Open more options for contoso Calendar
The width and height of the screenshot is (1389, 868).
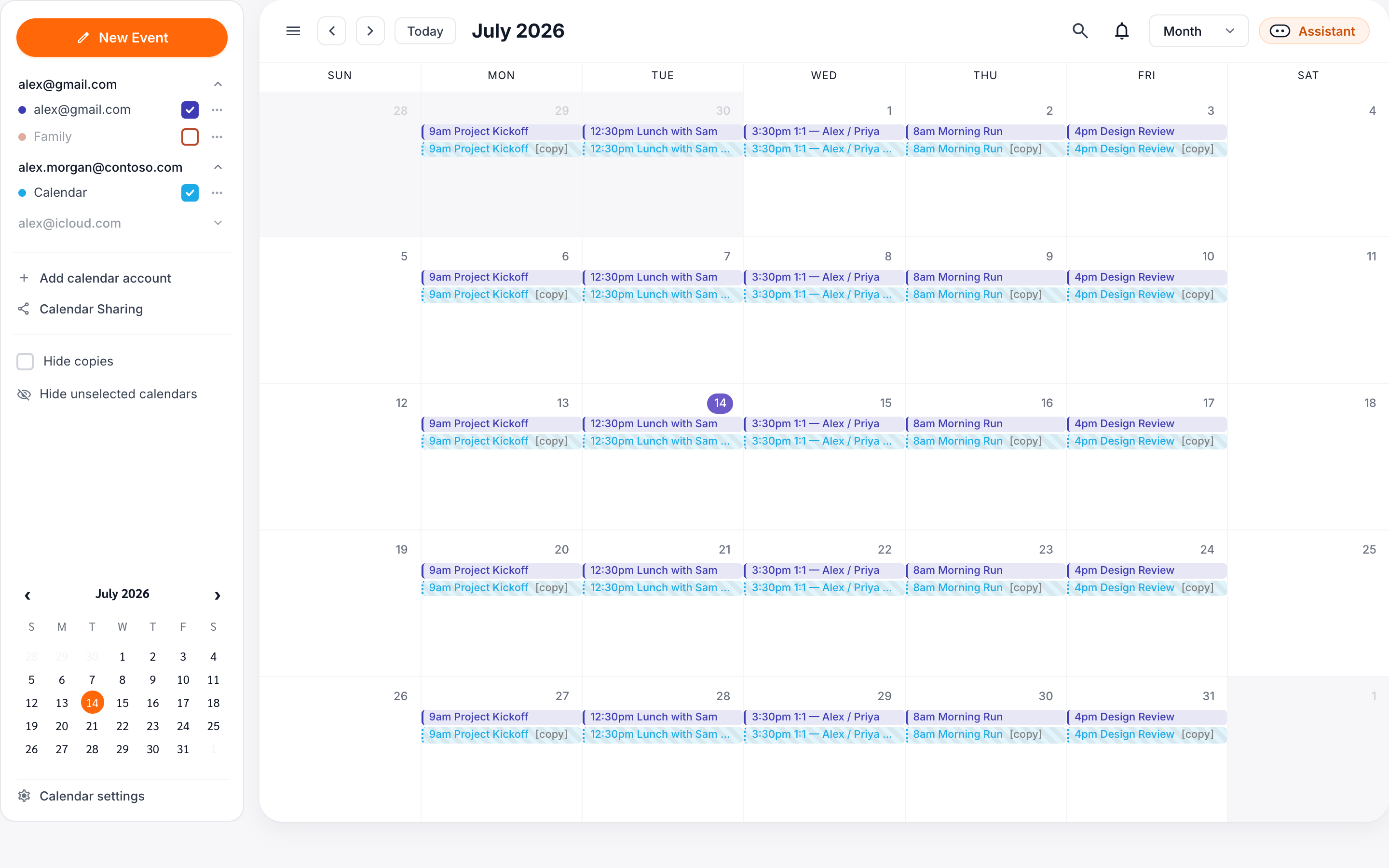click(x=217, y=193)
